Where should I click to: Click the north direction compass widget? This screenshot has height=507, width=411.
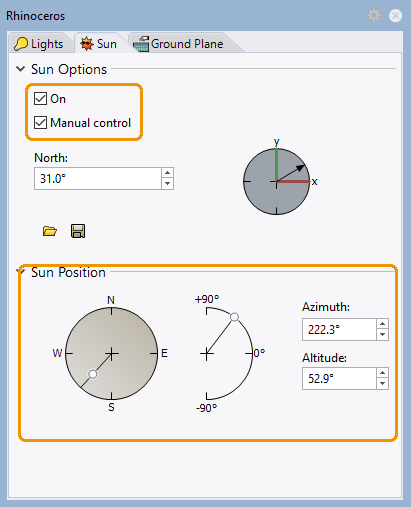(x=277, y=182)
